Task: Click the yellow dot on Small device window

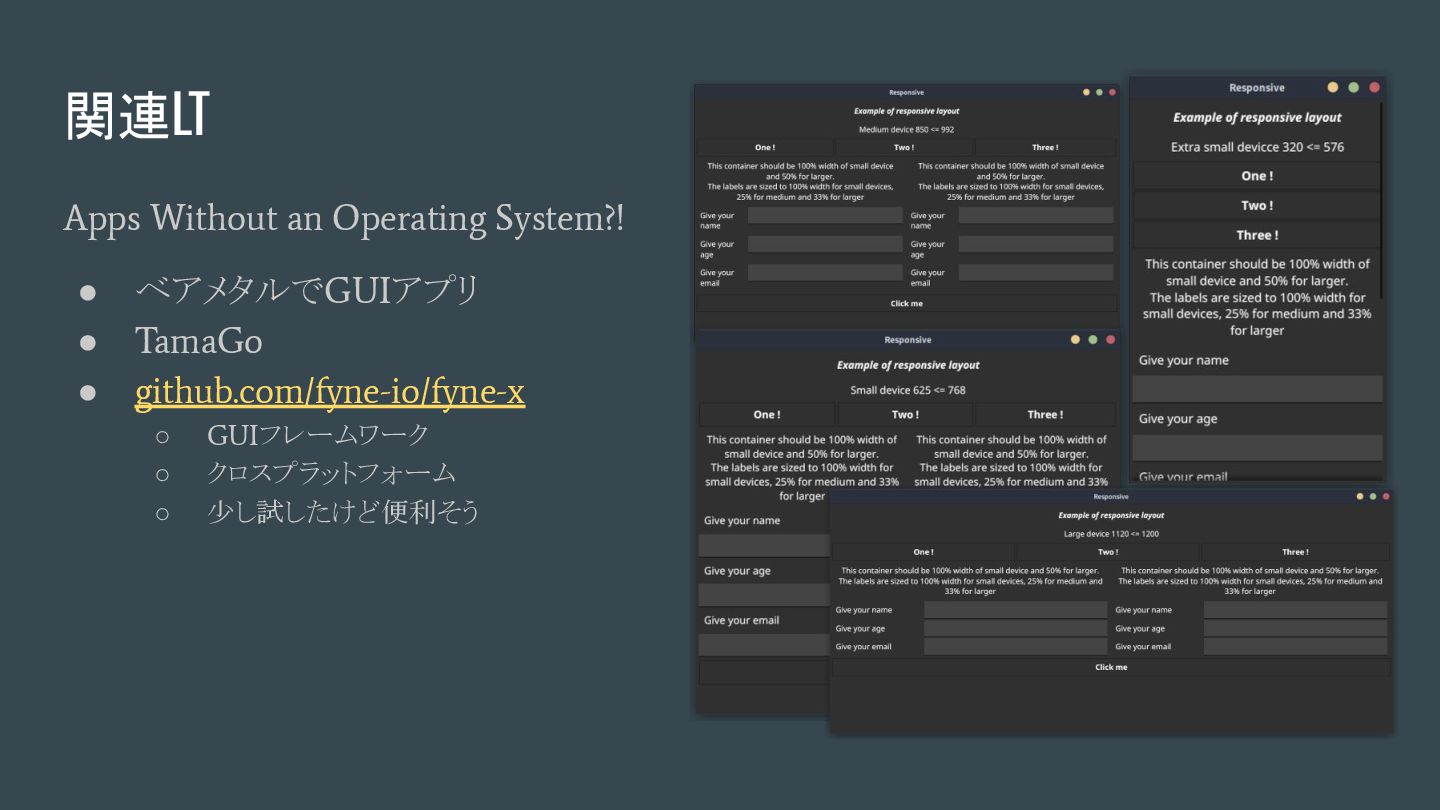Action: pos(1075,340)
